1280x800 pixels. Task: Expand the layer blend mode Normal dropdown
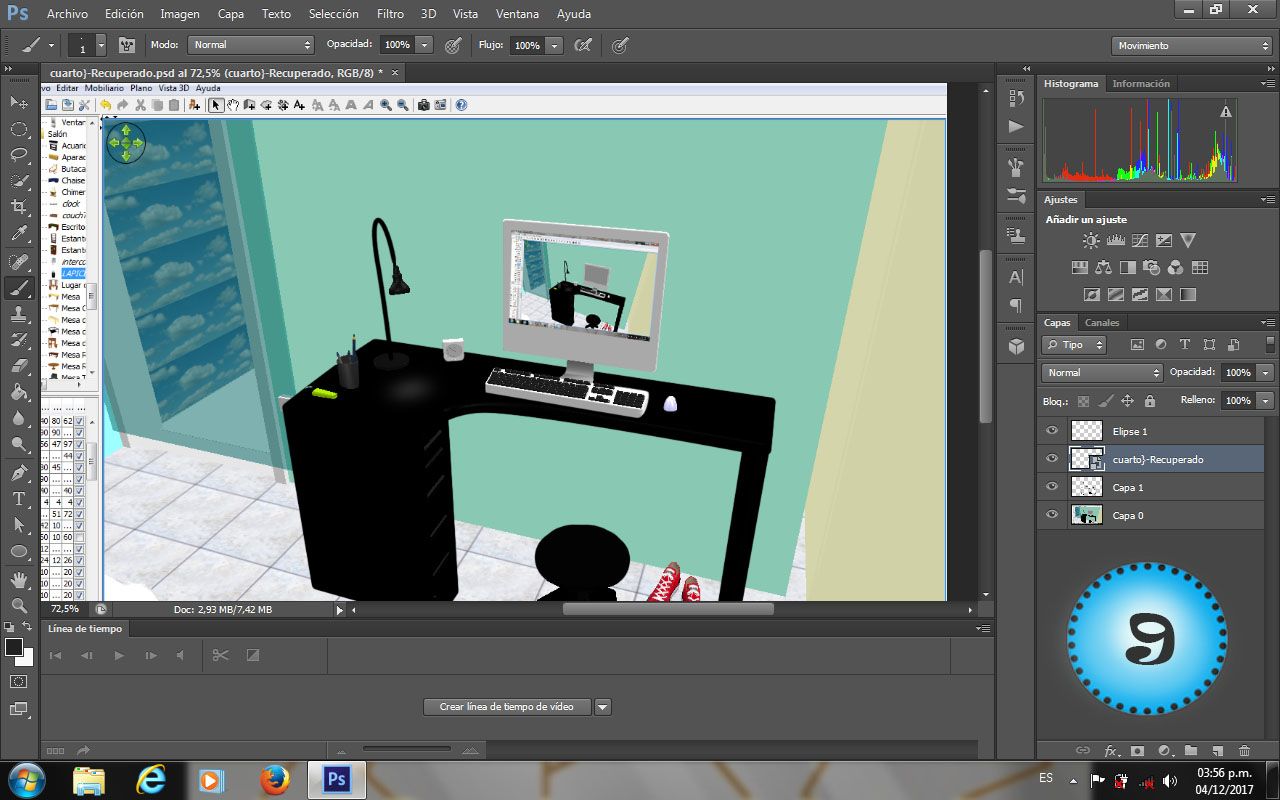[x=1101, y=373]
